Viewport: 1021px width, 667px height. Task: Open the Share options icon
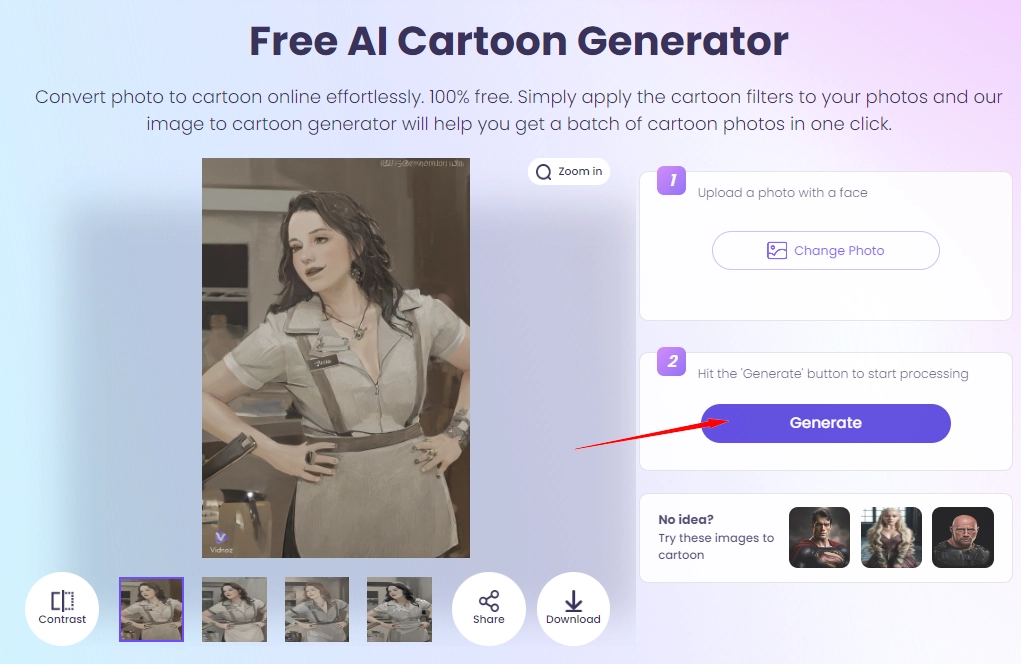(489, 601)
